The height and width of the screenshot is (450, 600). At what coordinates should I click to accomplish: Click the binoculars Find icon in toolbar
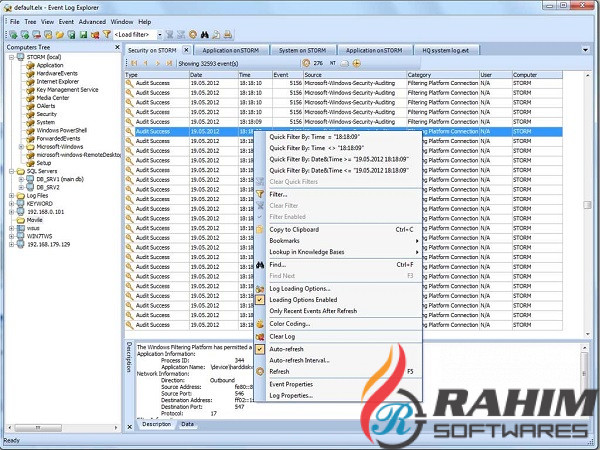pos(204,35)
